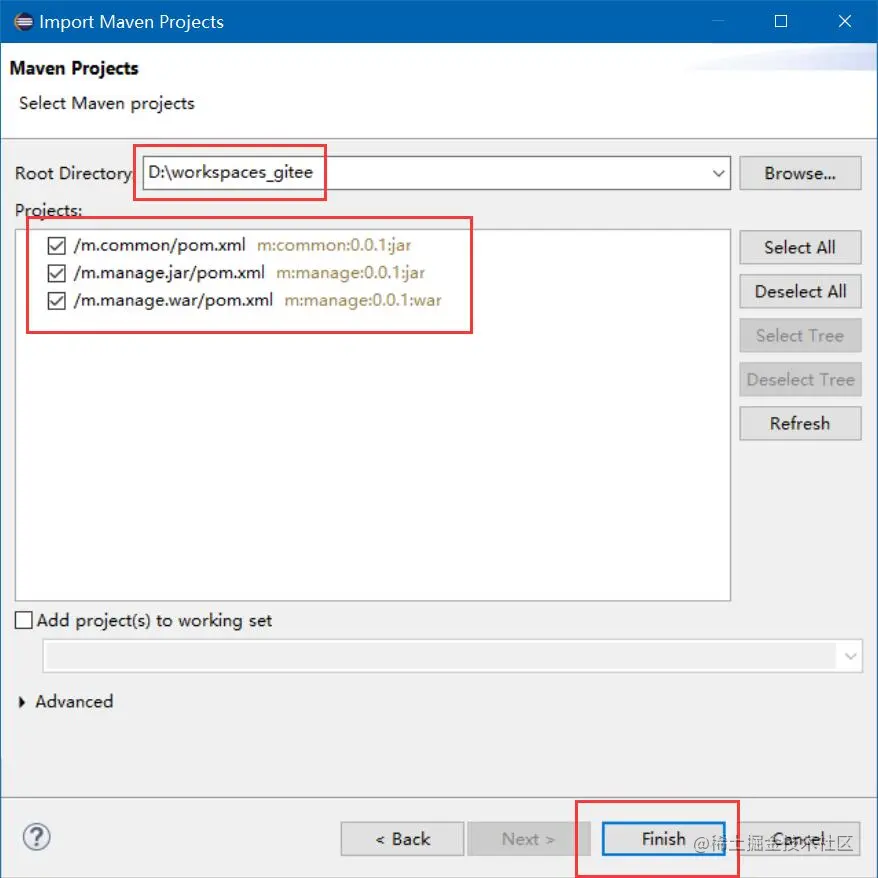The image size is (878, 878).
Task: Close the Import Maven Projects dialog
Action: click(x=844, y=21)
